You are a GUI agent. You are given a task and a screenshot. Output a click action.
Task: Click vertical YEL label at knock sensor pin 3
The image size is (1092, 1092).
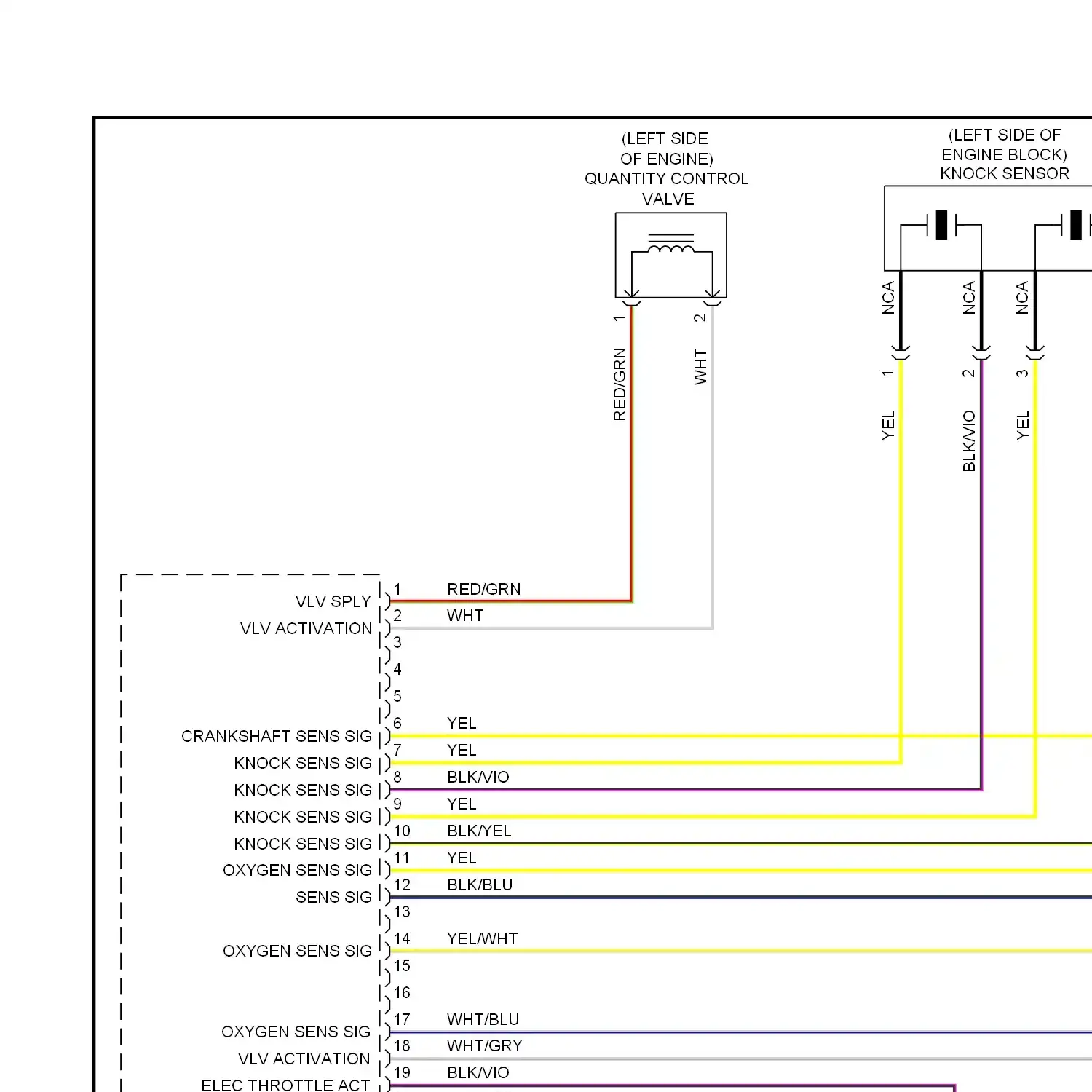[x=1023, y=425]
